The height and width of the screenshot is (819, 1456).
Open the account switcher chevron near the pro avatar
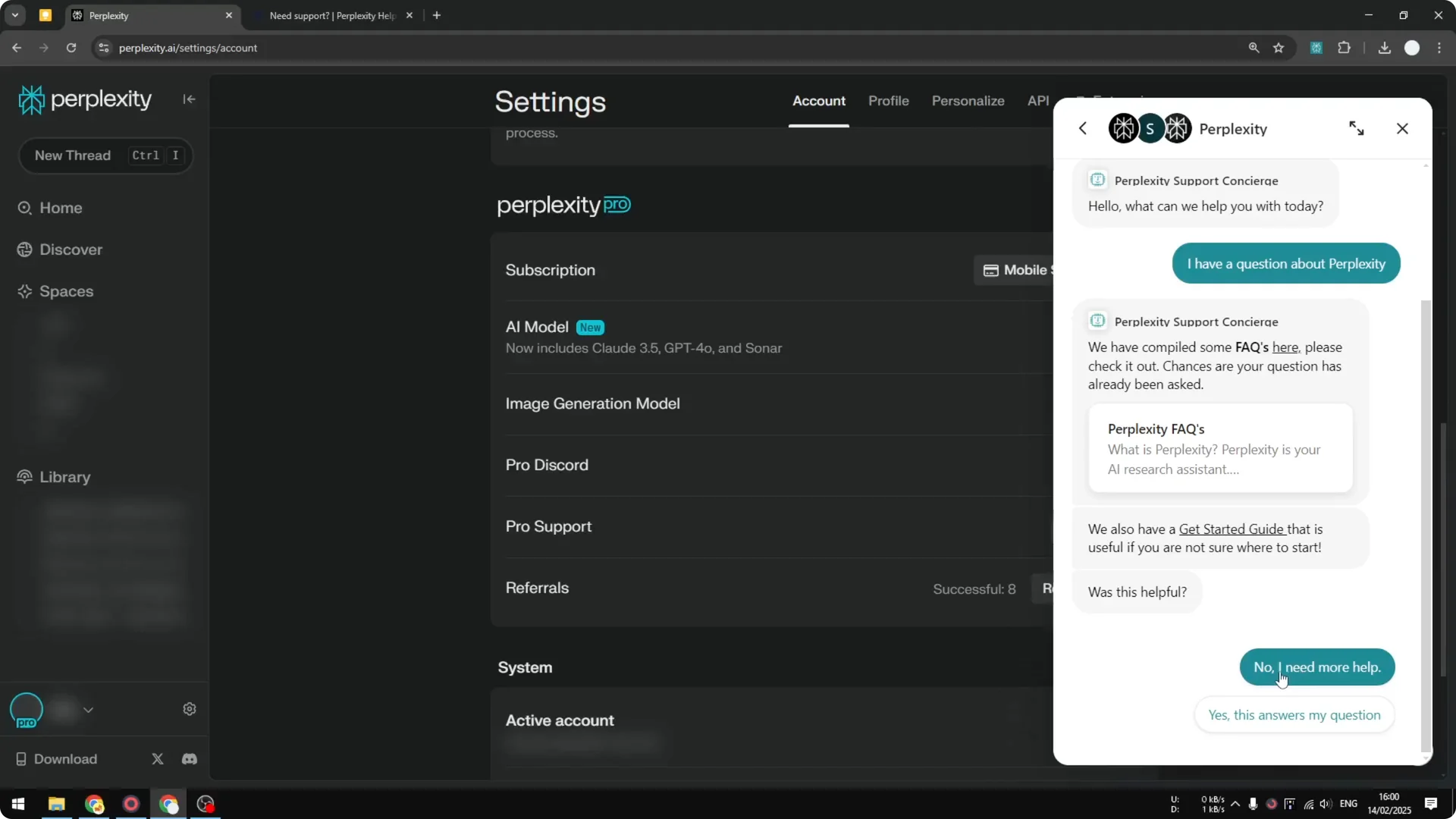point(89,709)
